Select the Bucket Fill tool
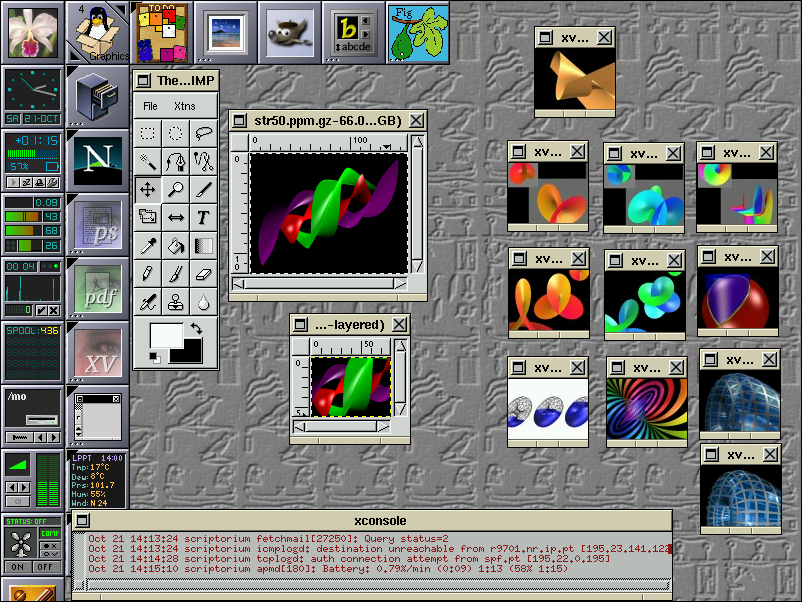Screen dimensions: 802x602 [x=176, y=245]
